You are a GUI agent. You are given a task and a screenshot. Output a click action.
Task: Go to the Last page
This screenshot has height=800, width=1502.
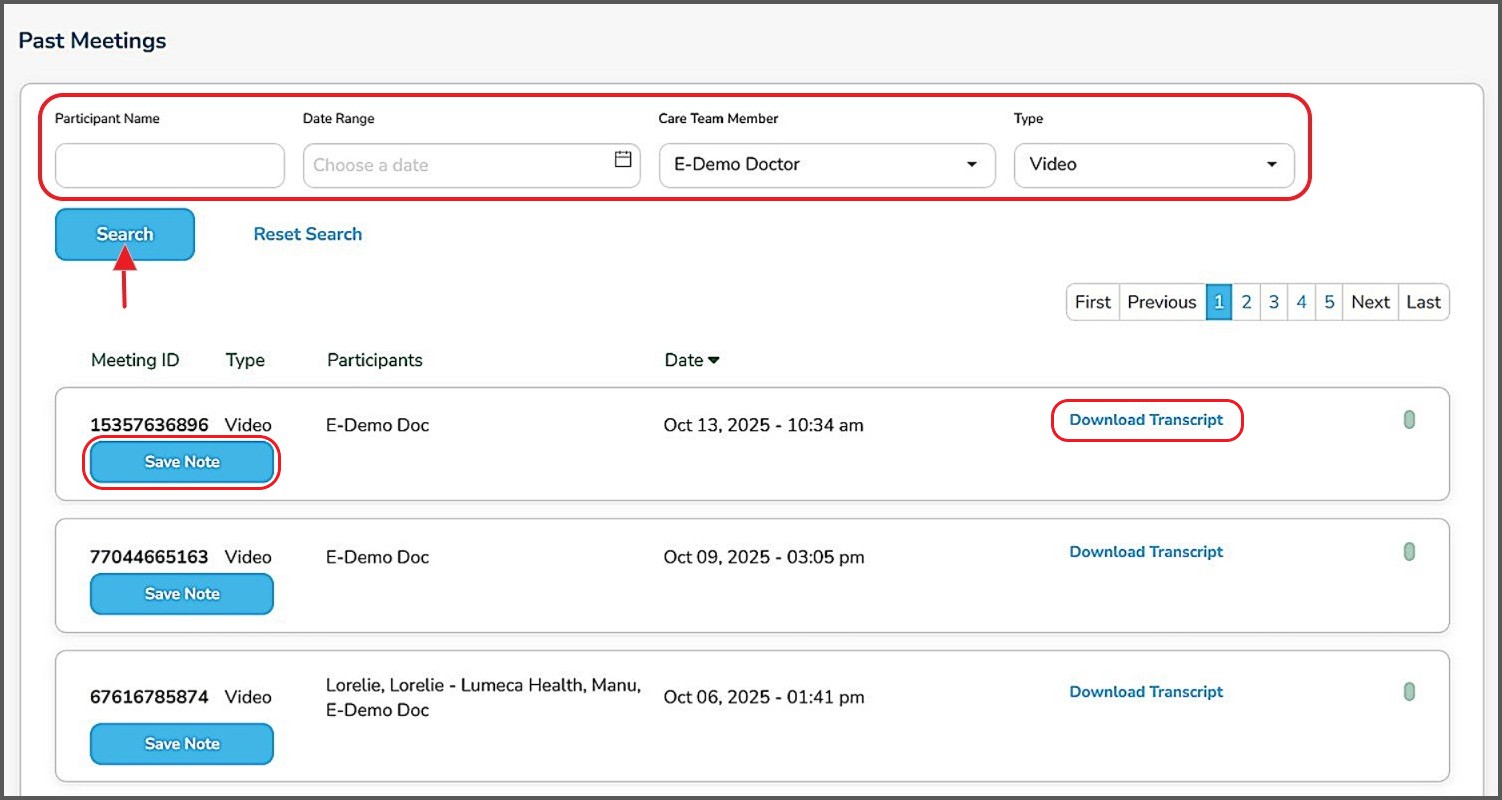[x=1424, y=302]
